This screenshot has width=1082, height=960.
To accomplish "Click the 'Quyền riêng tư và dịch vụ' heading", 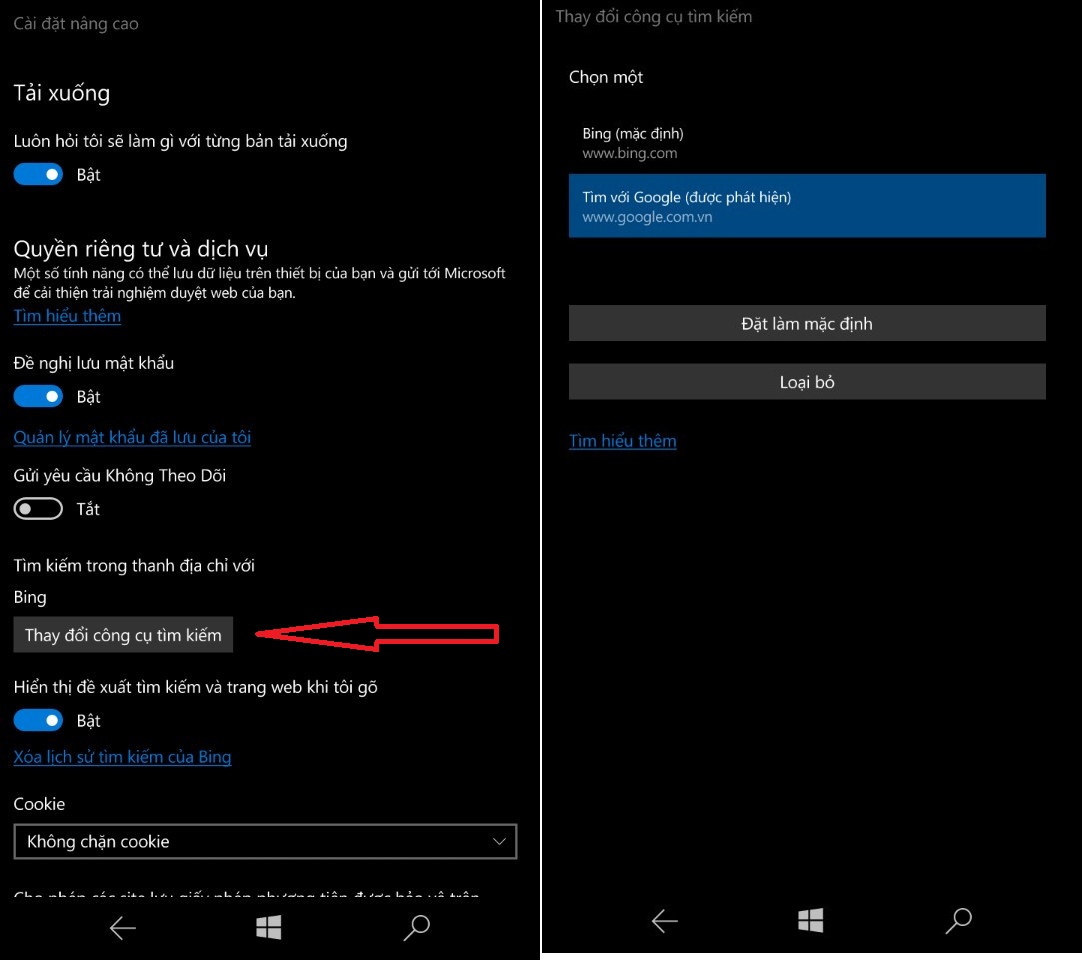I will (141, 248).
